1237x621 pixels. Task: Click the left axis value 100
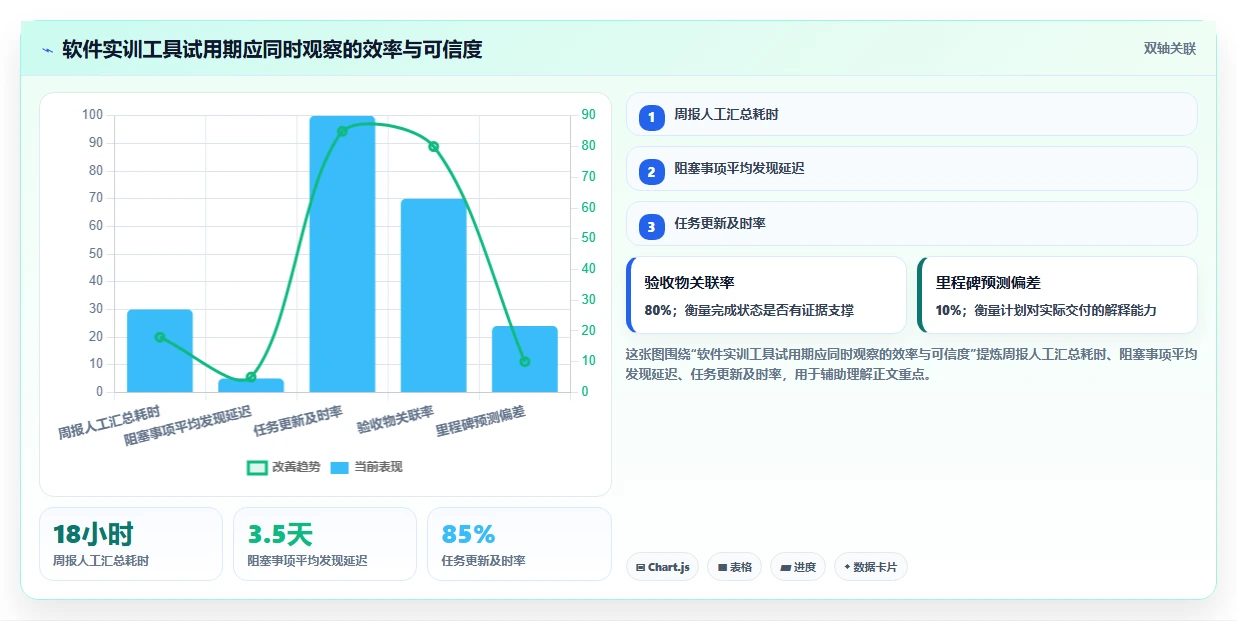pyautogui.click(x=92, y=115)
